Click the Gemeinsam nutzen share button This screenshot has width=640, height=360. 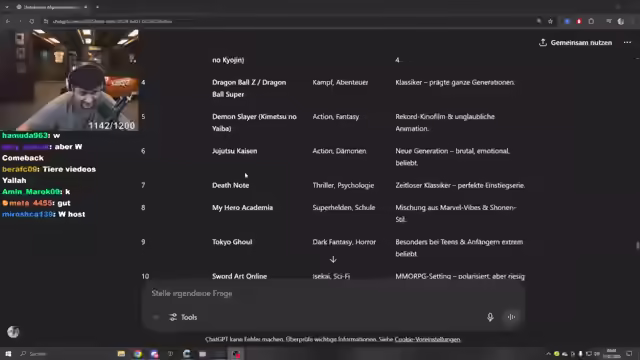tap(576, 42)
